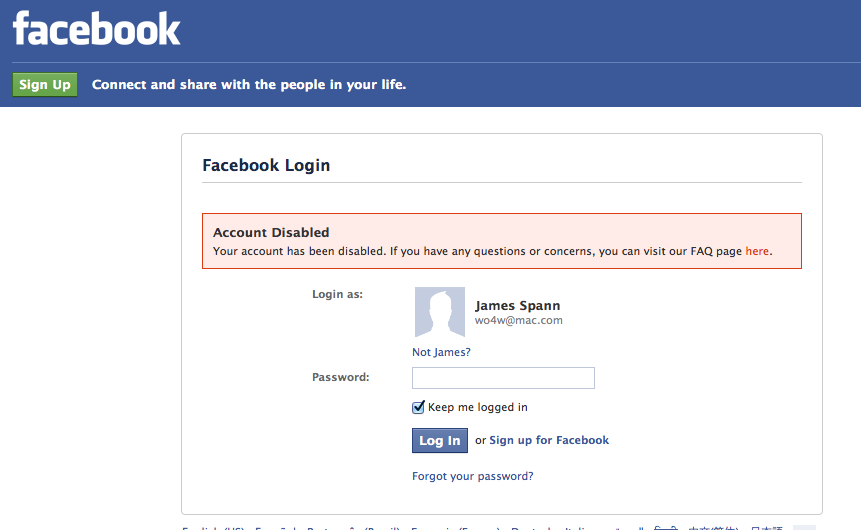Click 'Forgot your password?' link

[472, 476]
